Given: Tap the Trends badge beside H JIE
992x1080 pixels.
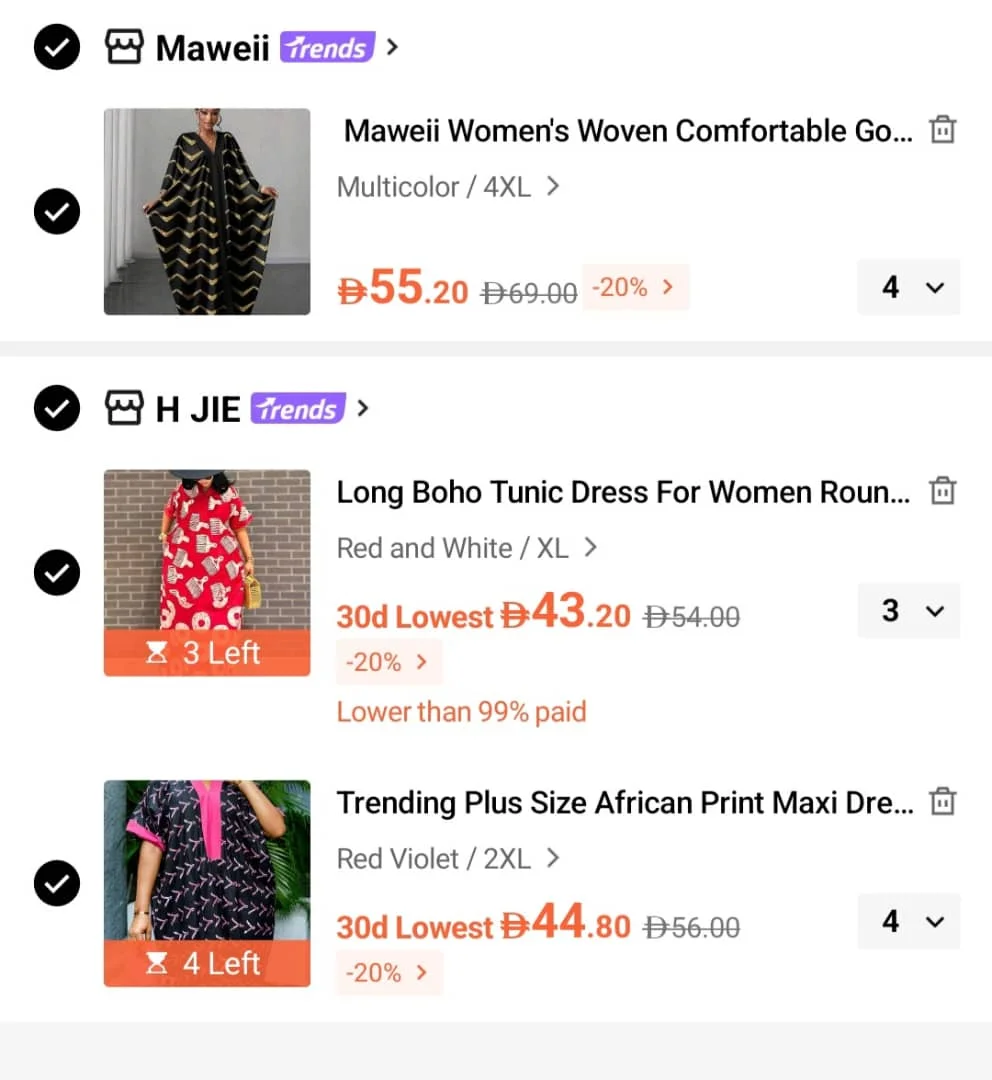Looking at the screenshot, I should coord(298,408).
